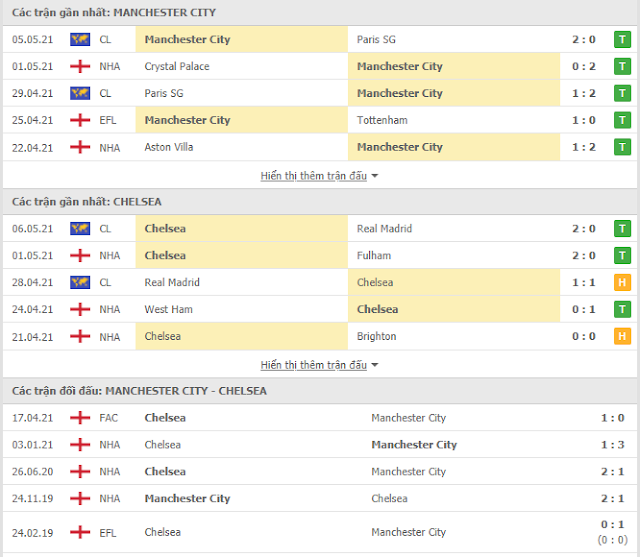Viewport: 640px width, 557px height.
Task: Click the orange H badge for Real Madrid vs Chelsea
Action: tap(622, 282)
